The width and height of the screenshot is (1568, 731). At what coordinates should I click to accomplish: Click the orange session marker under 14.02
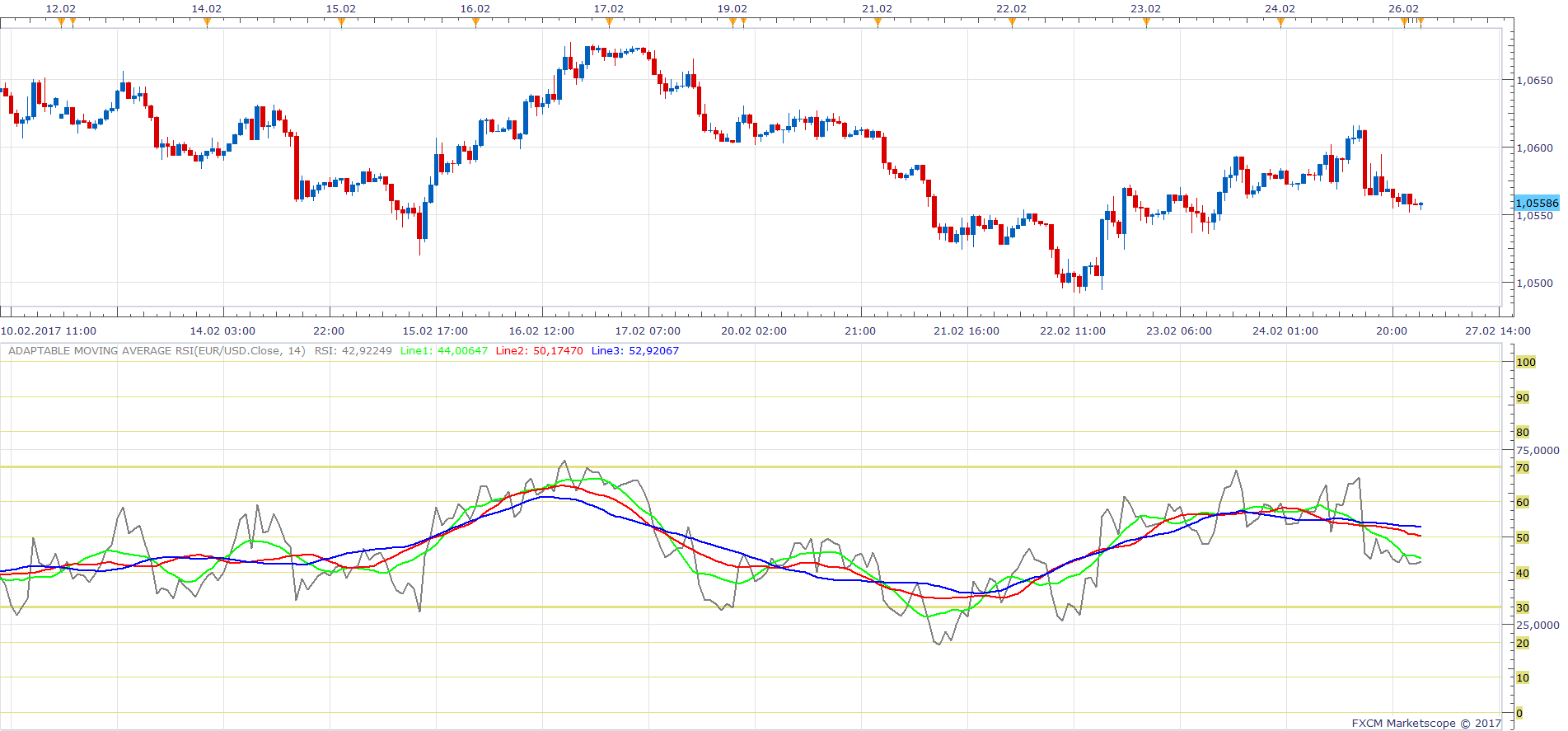click(207, 23)
